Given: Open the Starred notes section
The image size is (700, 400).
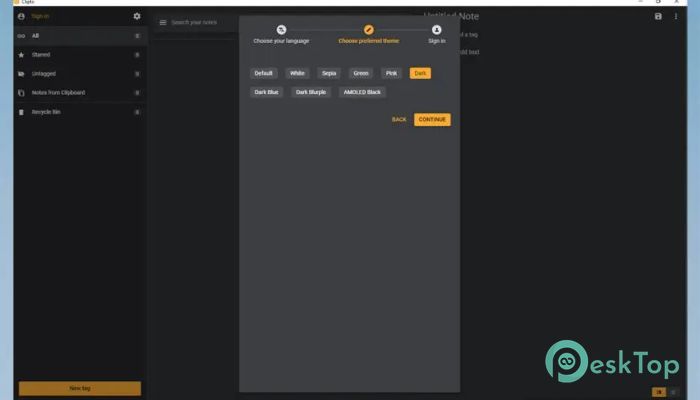Looking at the screenshot, I should point(41,55).
